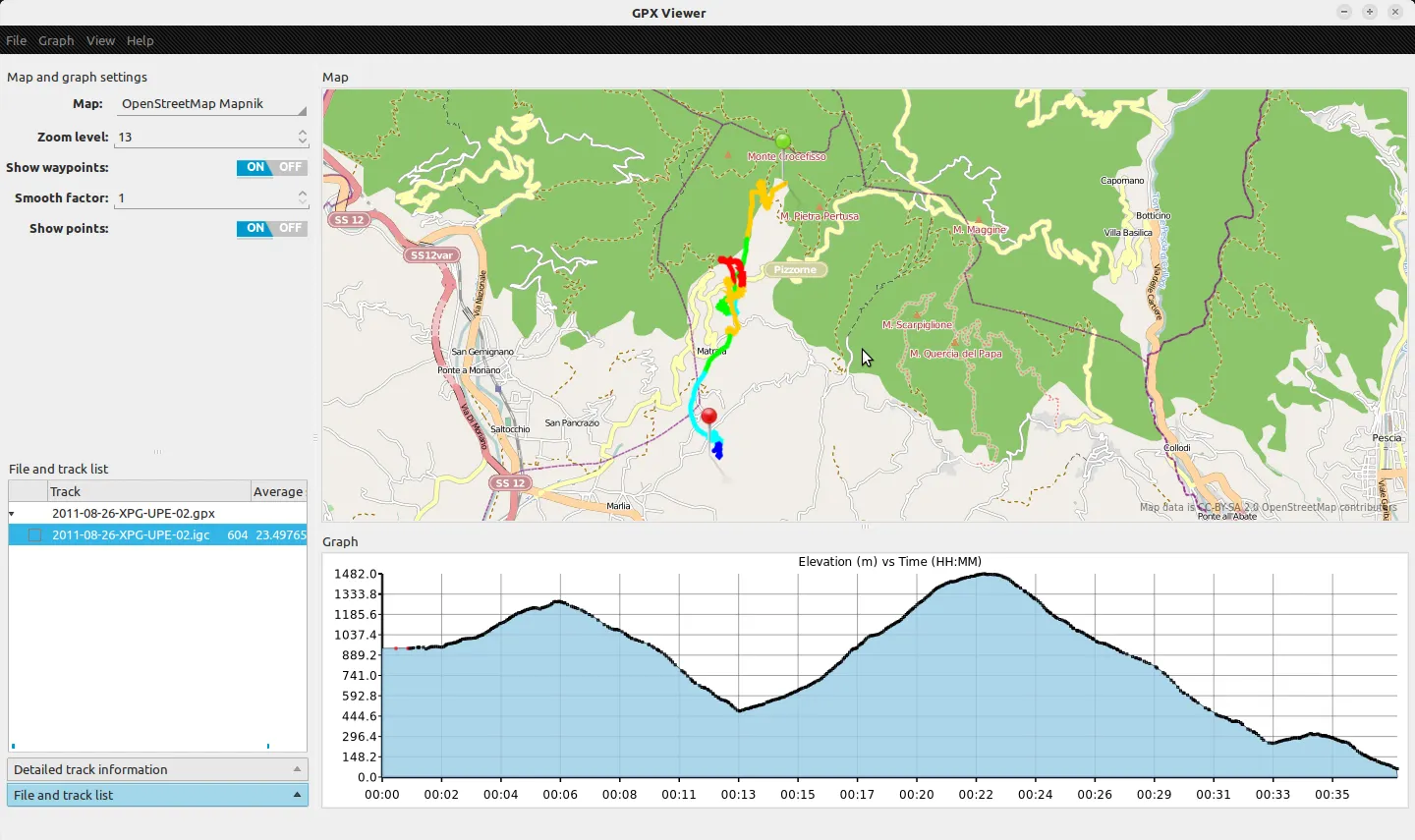Increase the Zoom level stepper
This screenshot has height=840, width=1415.
tap(303, 132)
